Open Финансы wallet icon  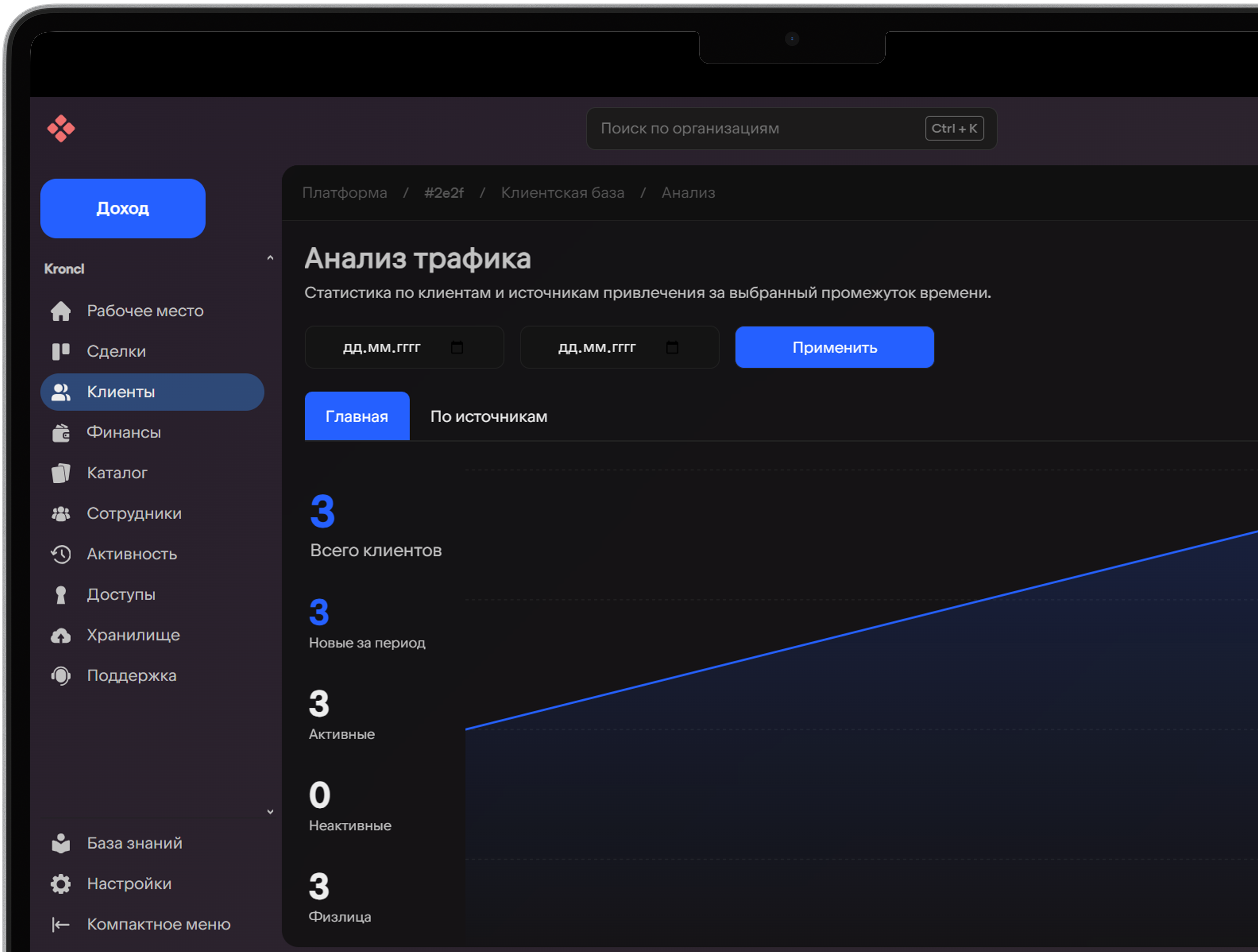point(61,433)
